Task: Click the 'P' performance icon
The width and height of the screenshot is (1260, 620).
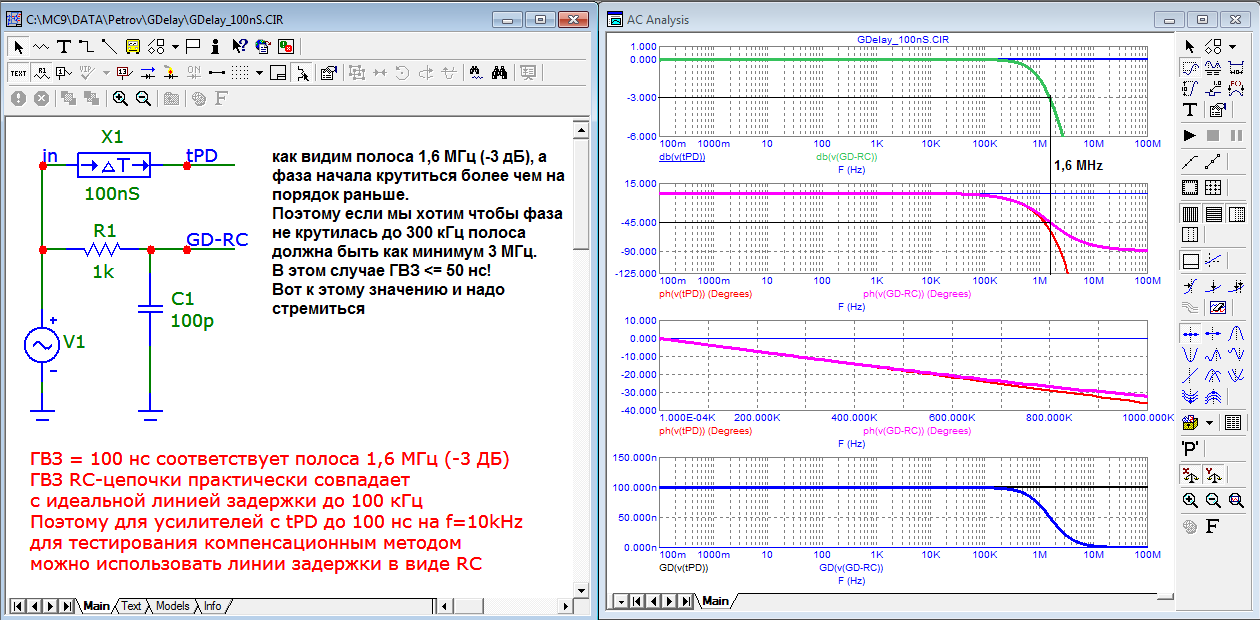Action: pos(1190,448)
